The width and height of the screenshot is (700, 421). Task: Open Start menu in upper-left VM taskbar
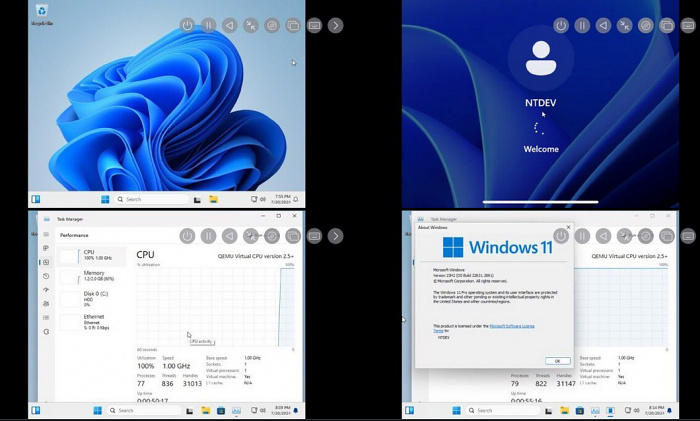pos(105,200)
